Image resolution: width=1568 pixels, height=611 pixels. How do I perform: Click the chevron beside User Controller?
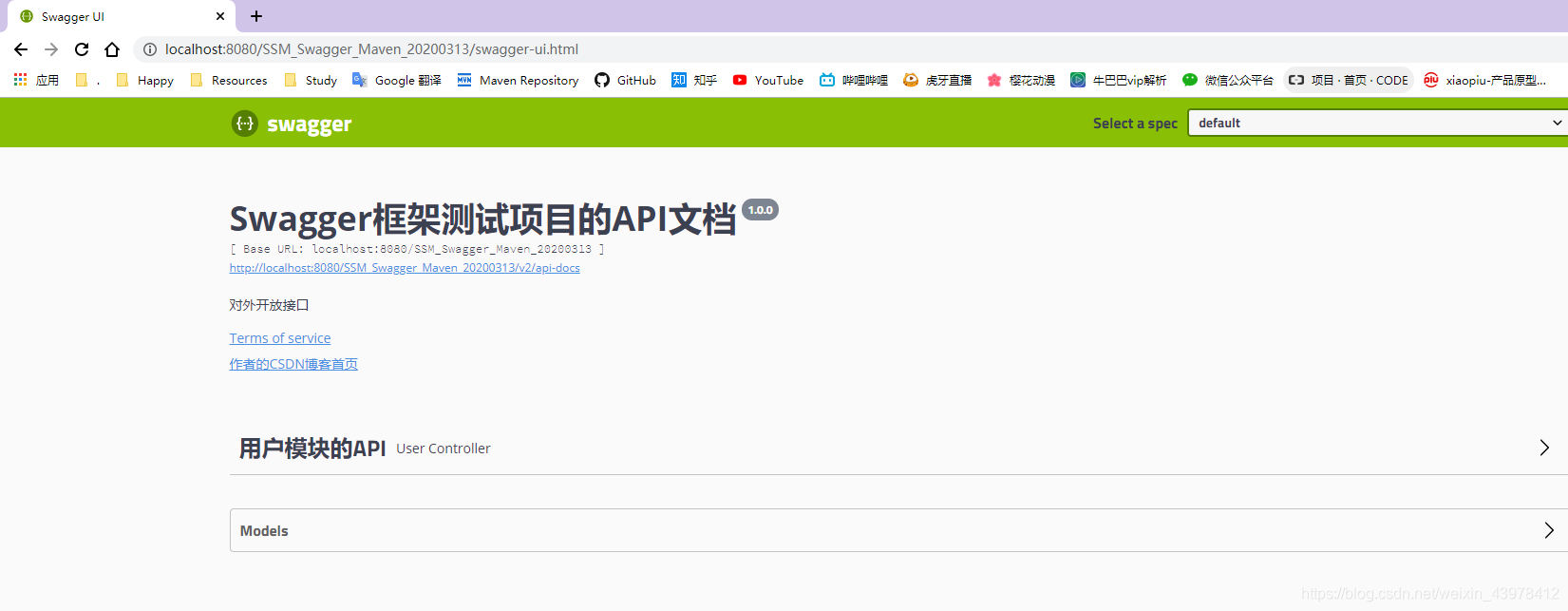point(1544,448)
